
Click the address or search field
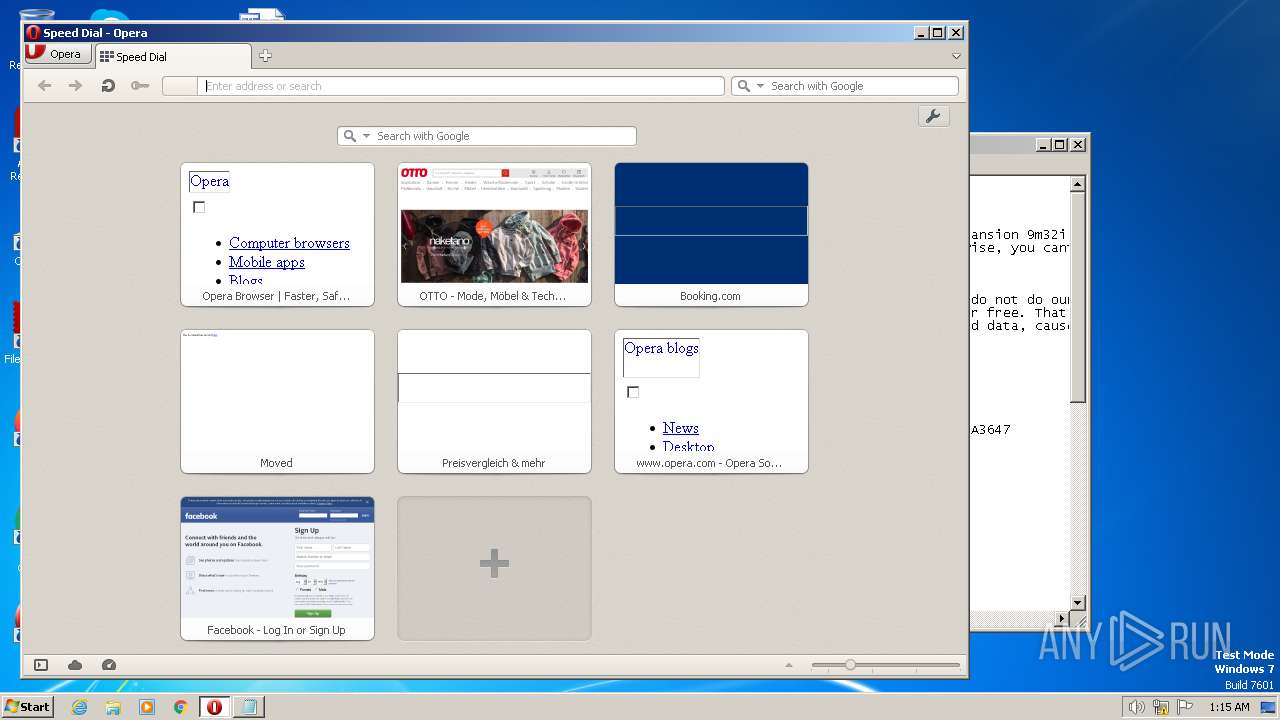(461, 86)
